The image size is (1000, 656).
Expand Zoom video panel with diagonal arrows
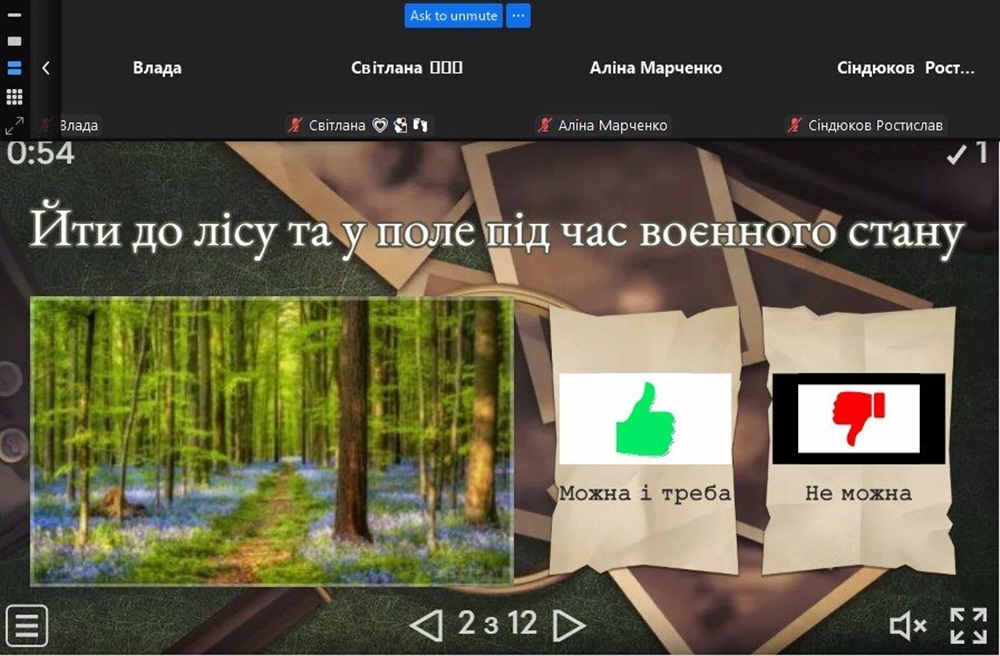14,126
